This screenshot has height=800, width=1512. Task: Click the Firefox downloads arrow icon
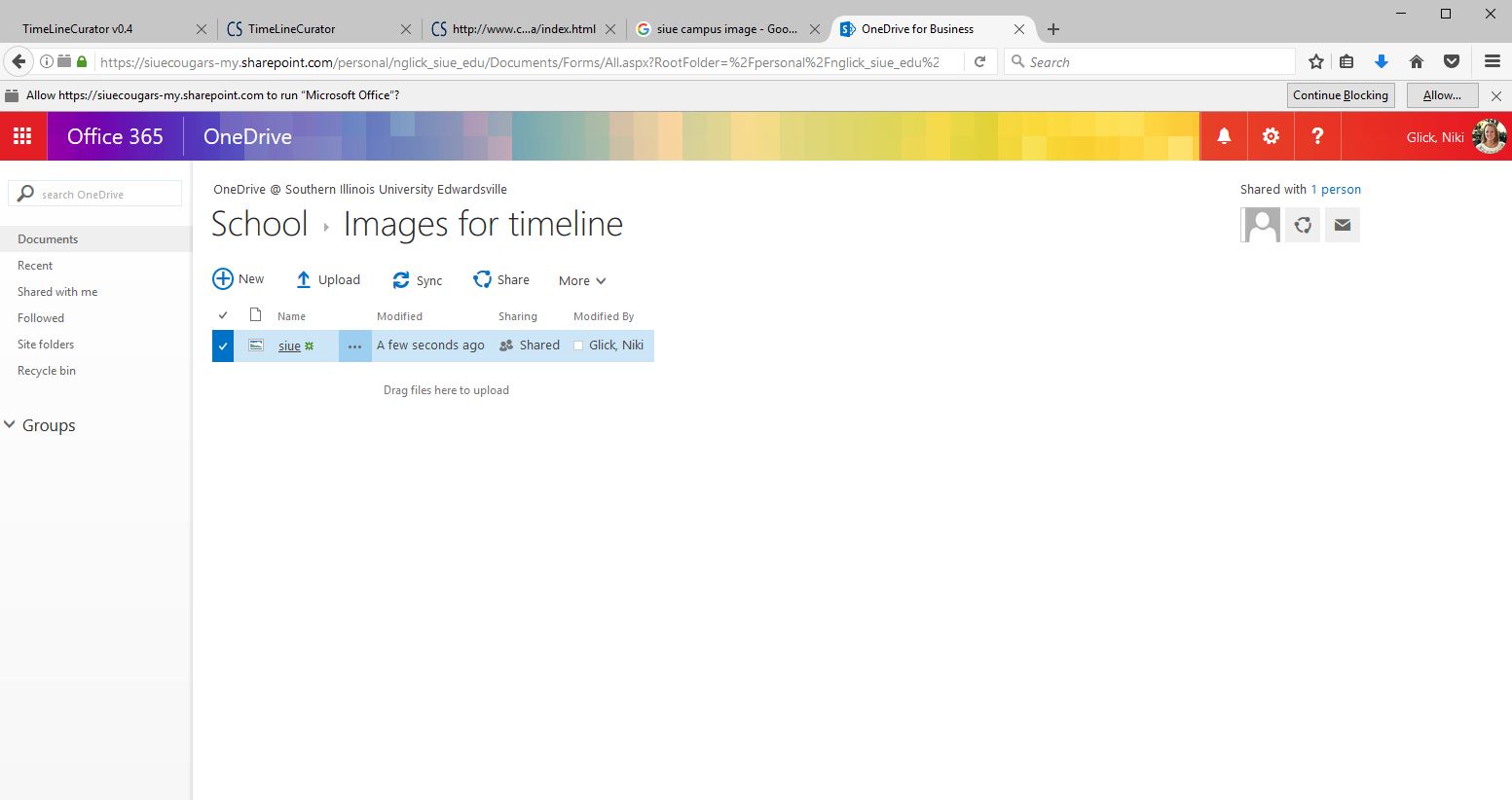[x=1381, y=61]
